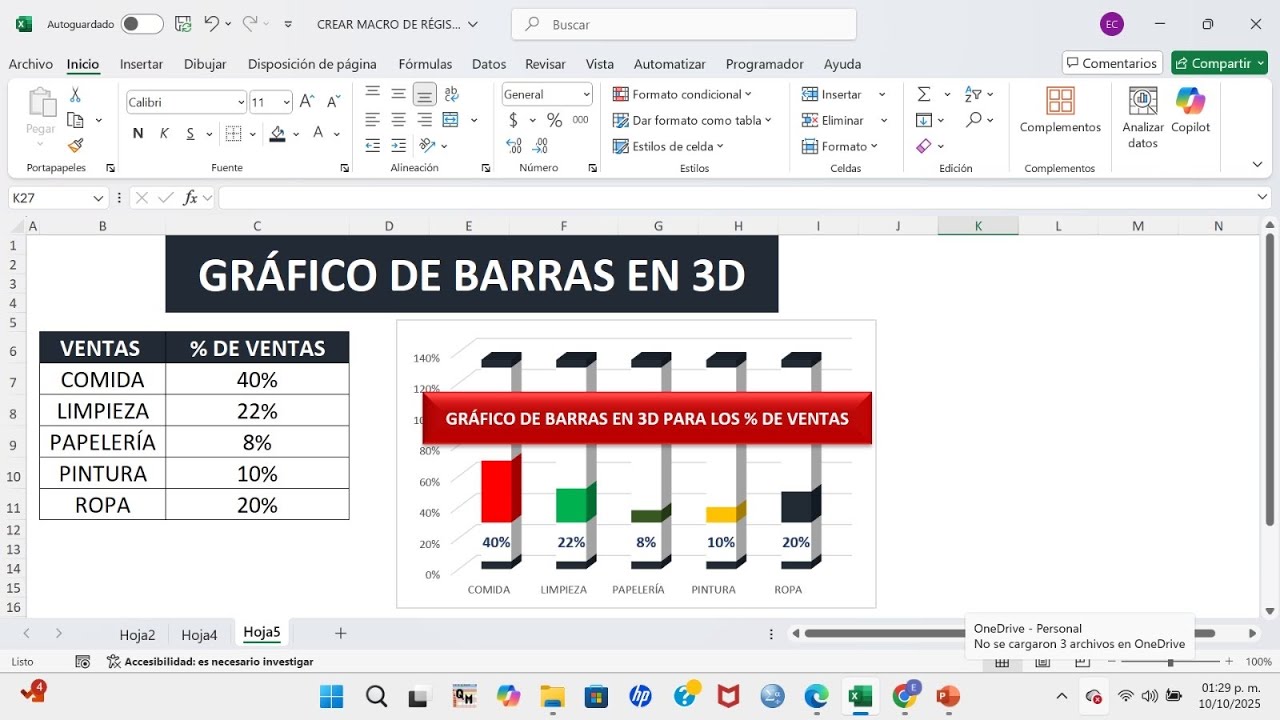
Task: Align text to the bottom of cell
Action: [424, 94]
